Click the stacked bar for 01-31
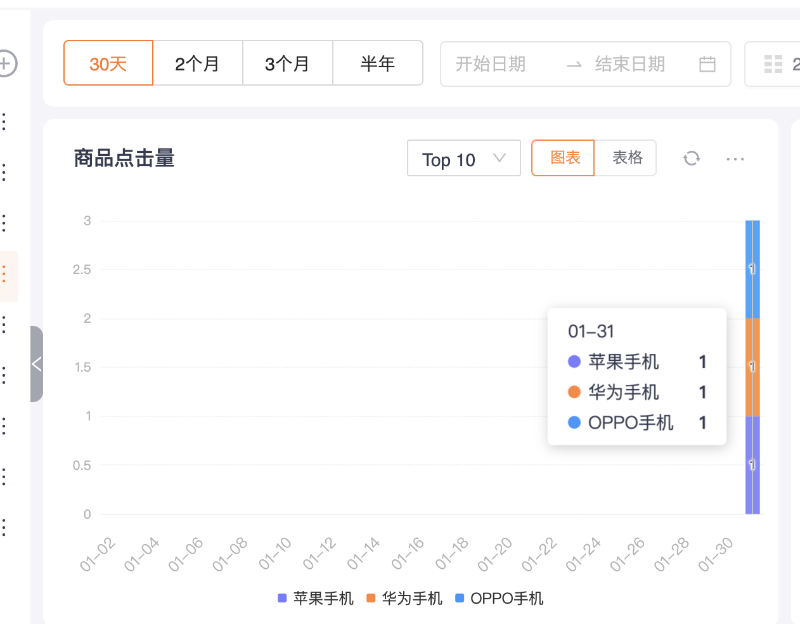 (752, 366)
